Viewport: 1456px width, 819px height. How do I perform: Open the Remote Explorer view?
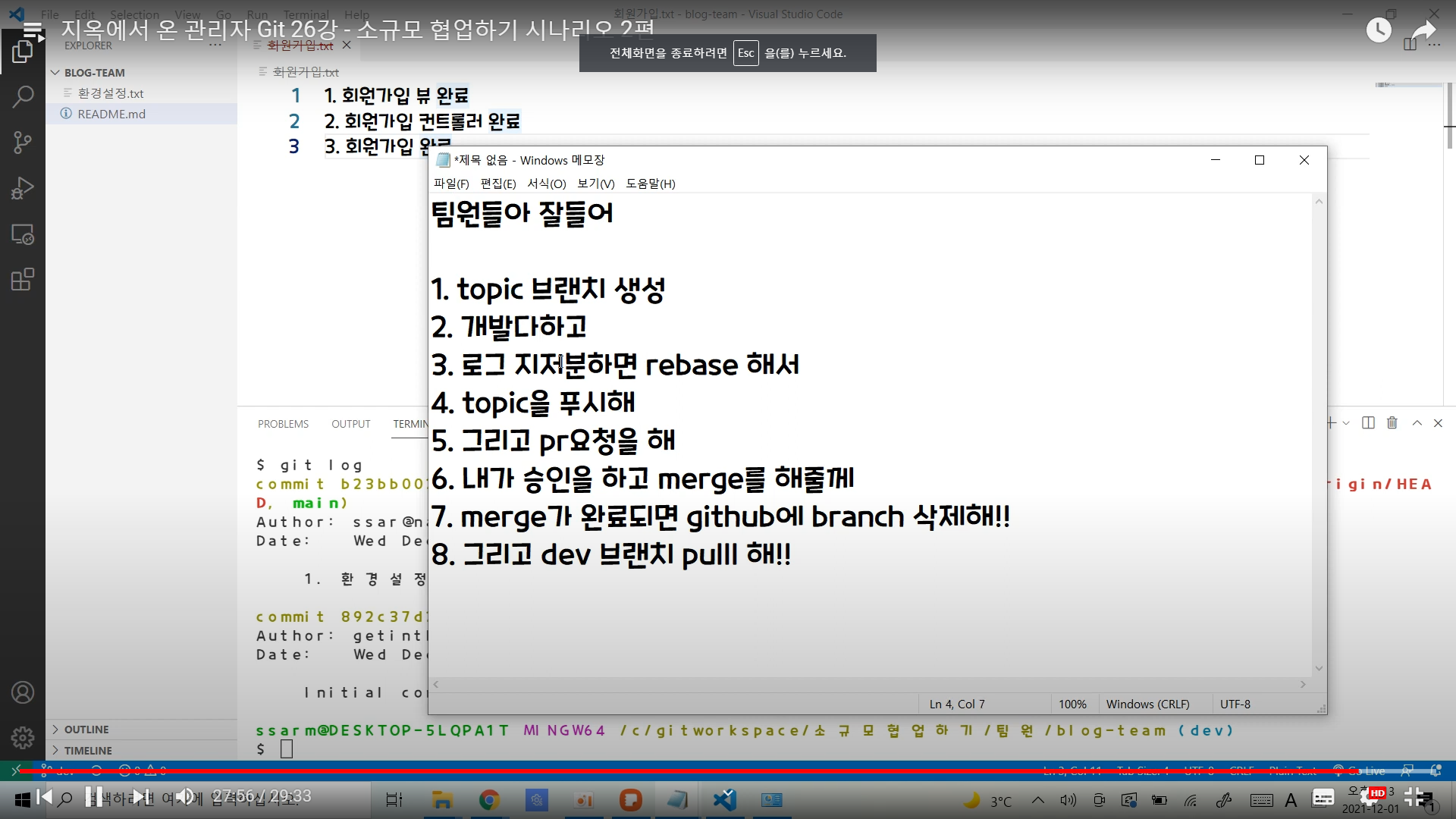[x=23, y=234]
